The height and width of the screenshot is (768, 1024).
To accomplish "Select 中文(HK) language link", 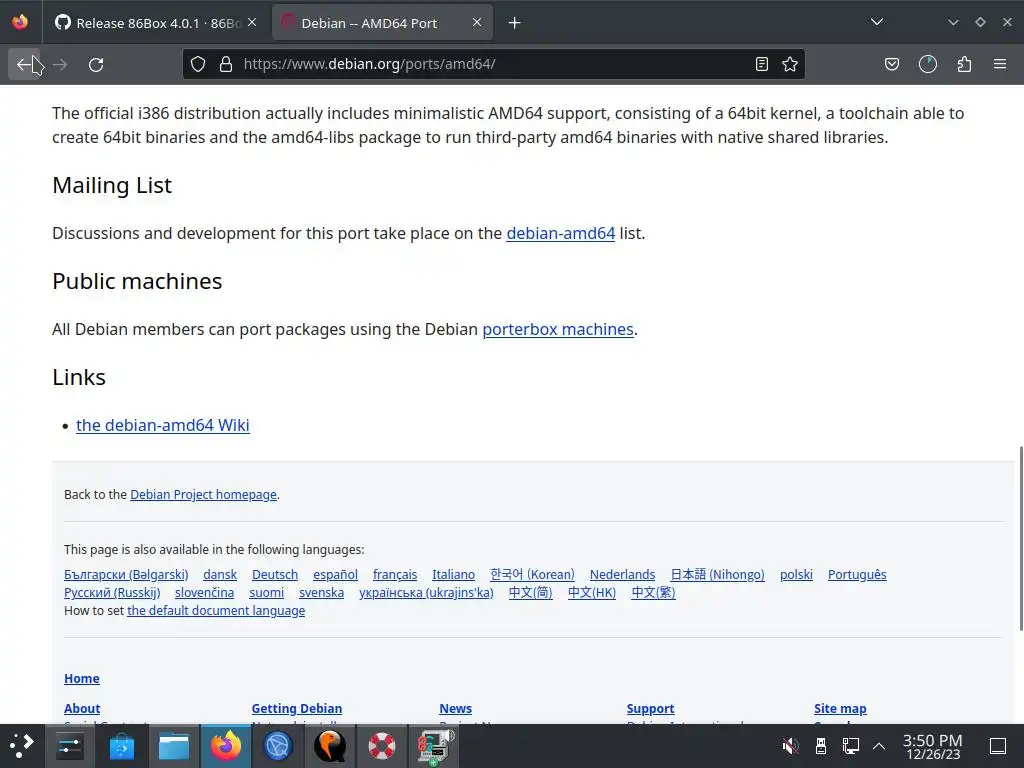I will point(592,592).
